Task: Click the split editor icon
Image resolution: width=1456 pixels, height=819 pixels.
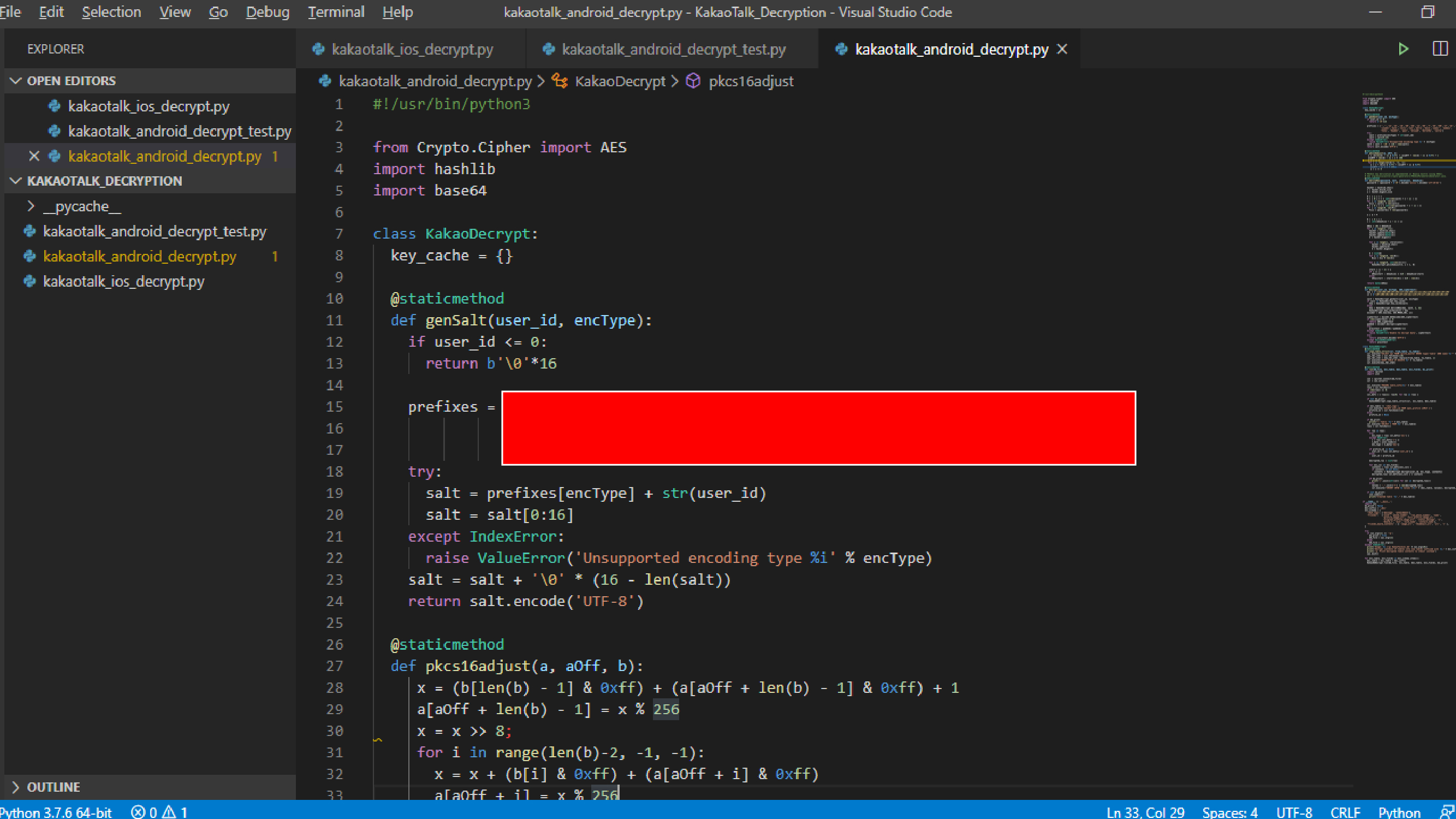Action: 1440,49
